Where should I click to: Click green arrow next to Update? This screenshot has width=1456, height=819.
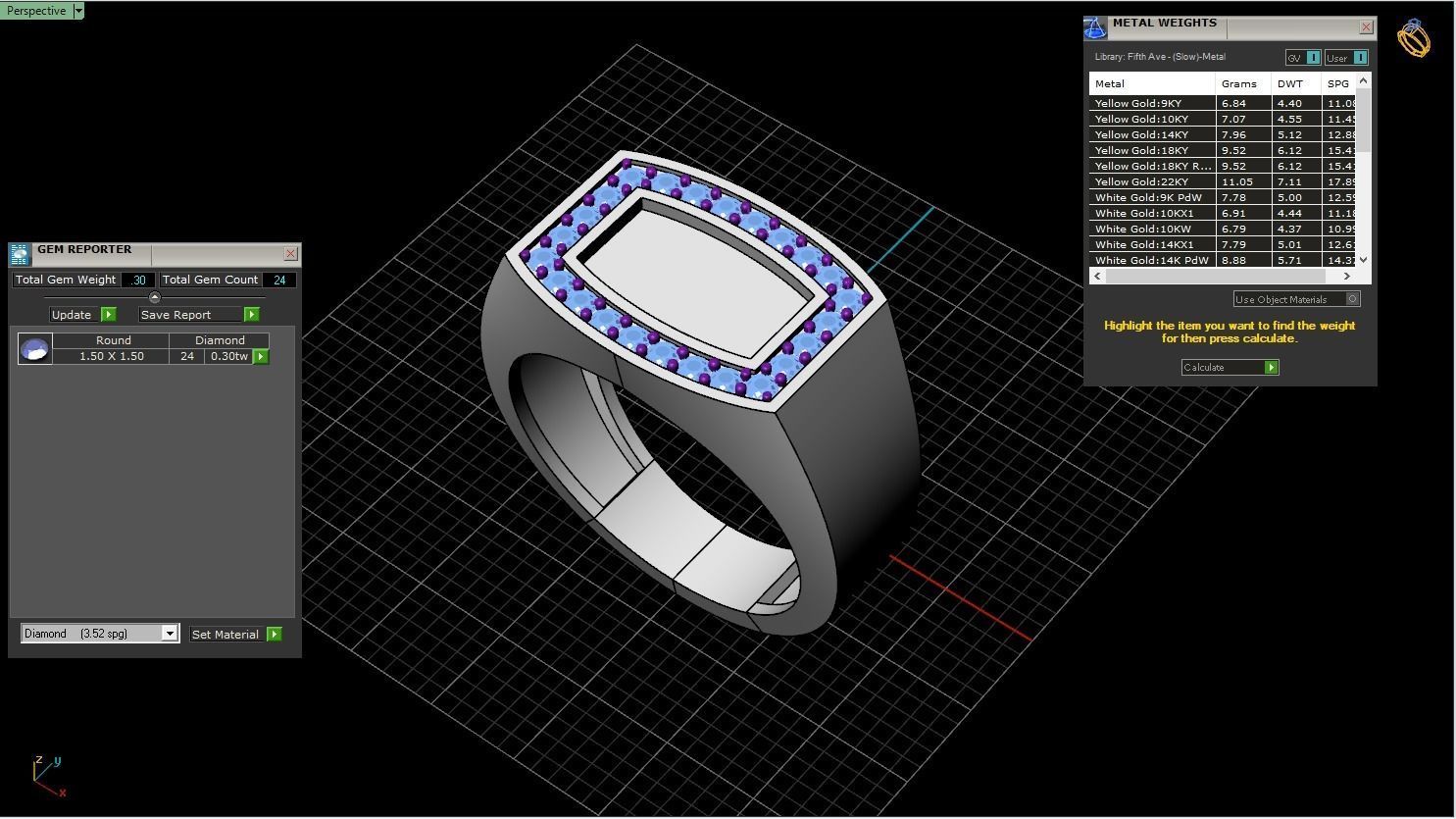pos(109,315)
